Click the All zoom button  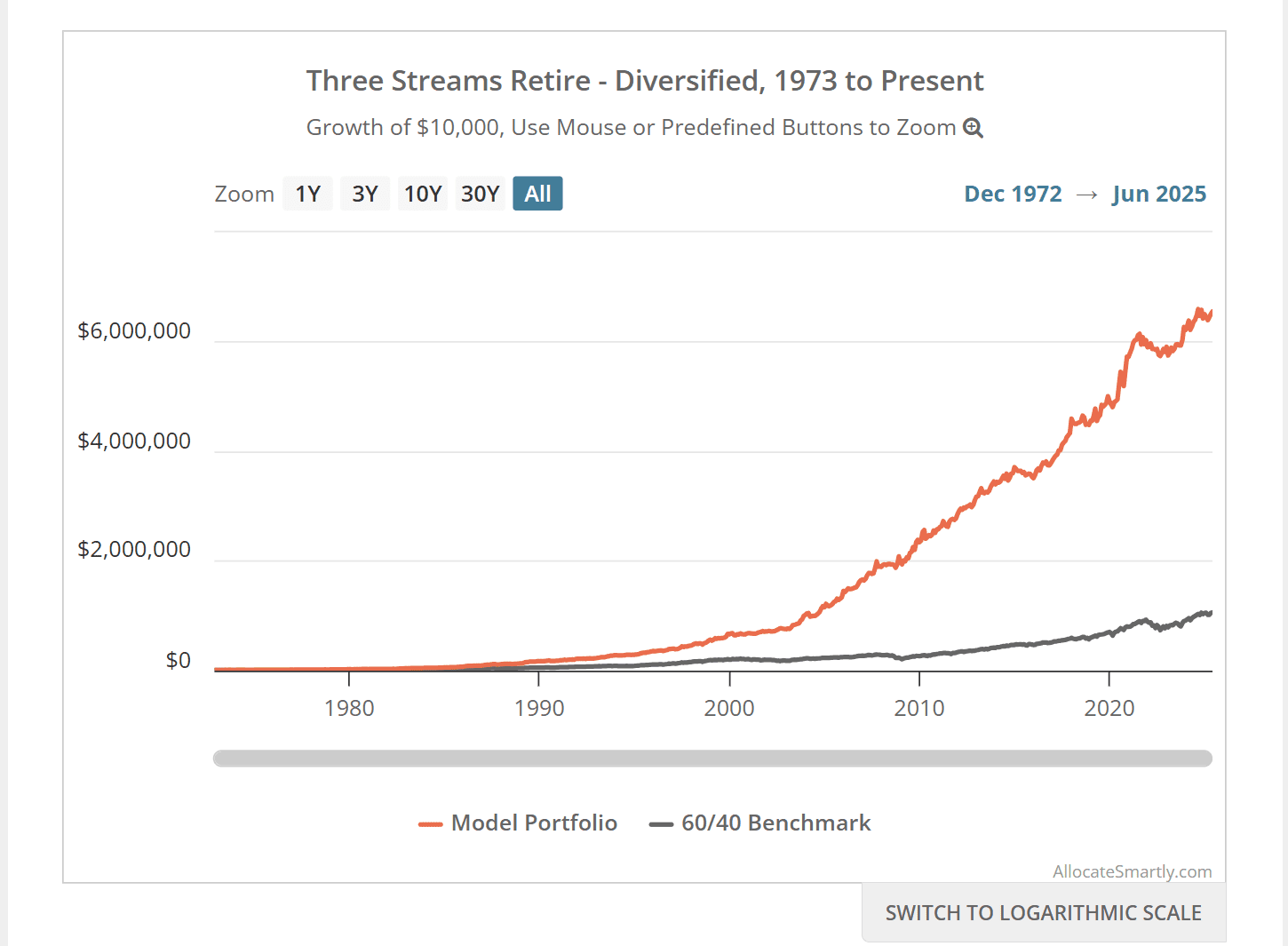(x=537, y=194)
